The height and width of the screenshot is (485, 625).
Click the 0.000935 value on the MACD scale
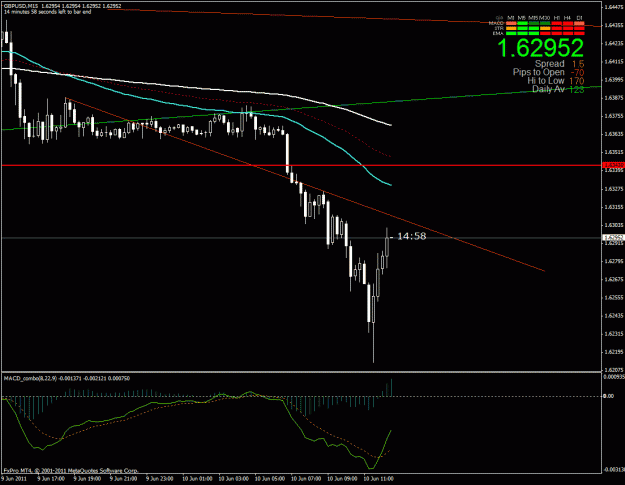613,377
